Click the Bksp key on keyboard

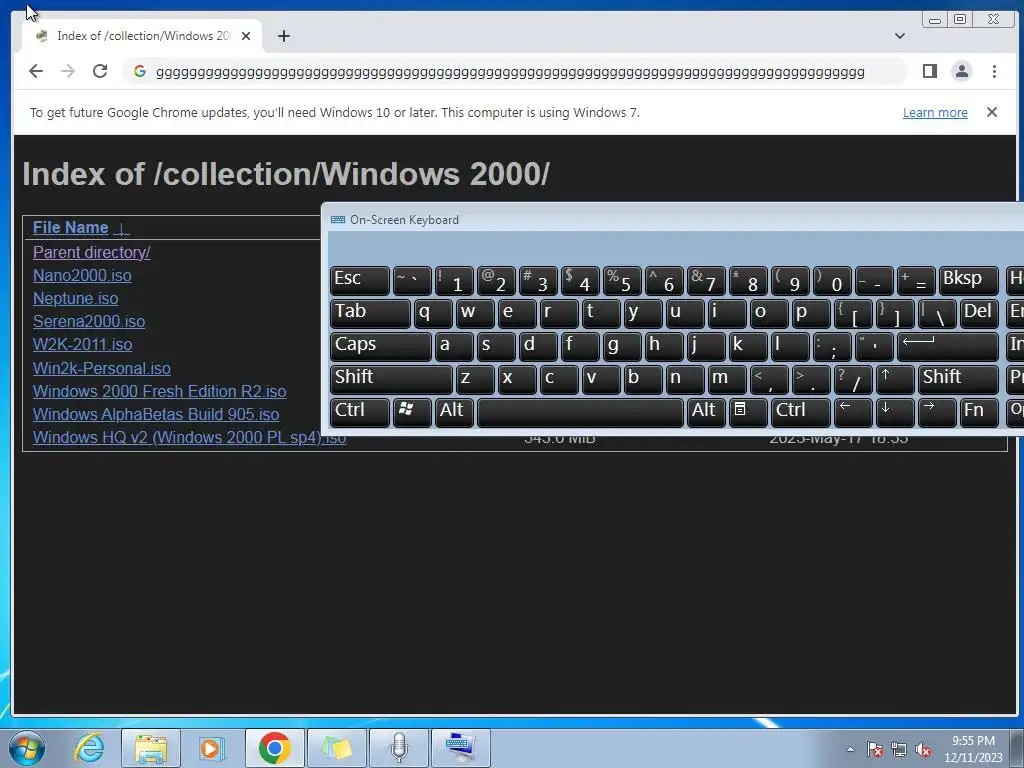pyautogui.click(x=968, y=280)
